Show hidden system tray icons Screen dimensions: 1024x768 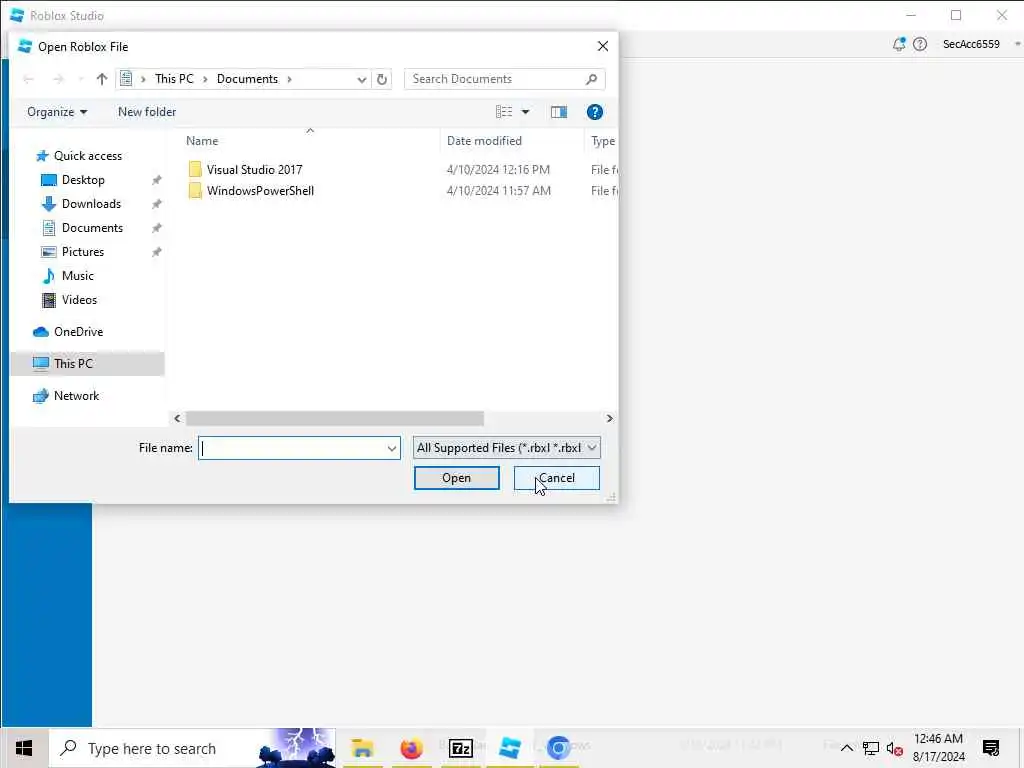coord(846,748)
